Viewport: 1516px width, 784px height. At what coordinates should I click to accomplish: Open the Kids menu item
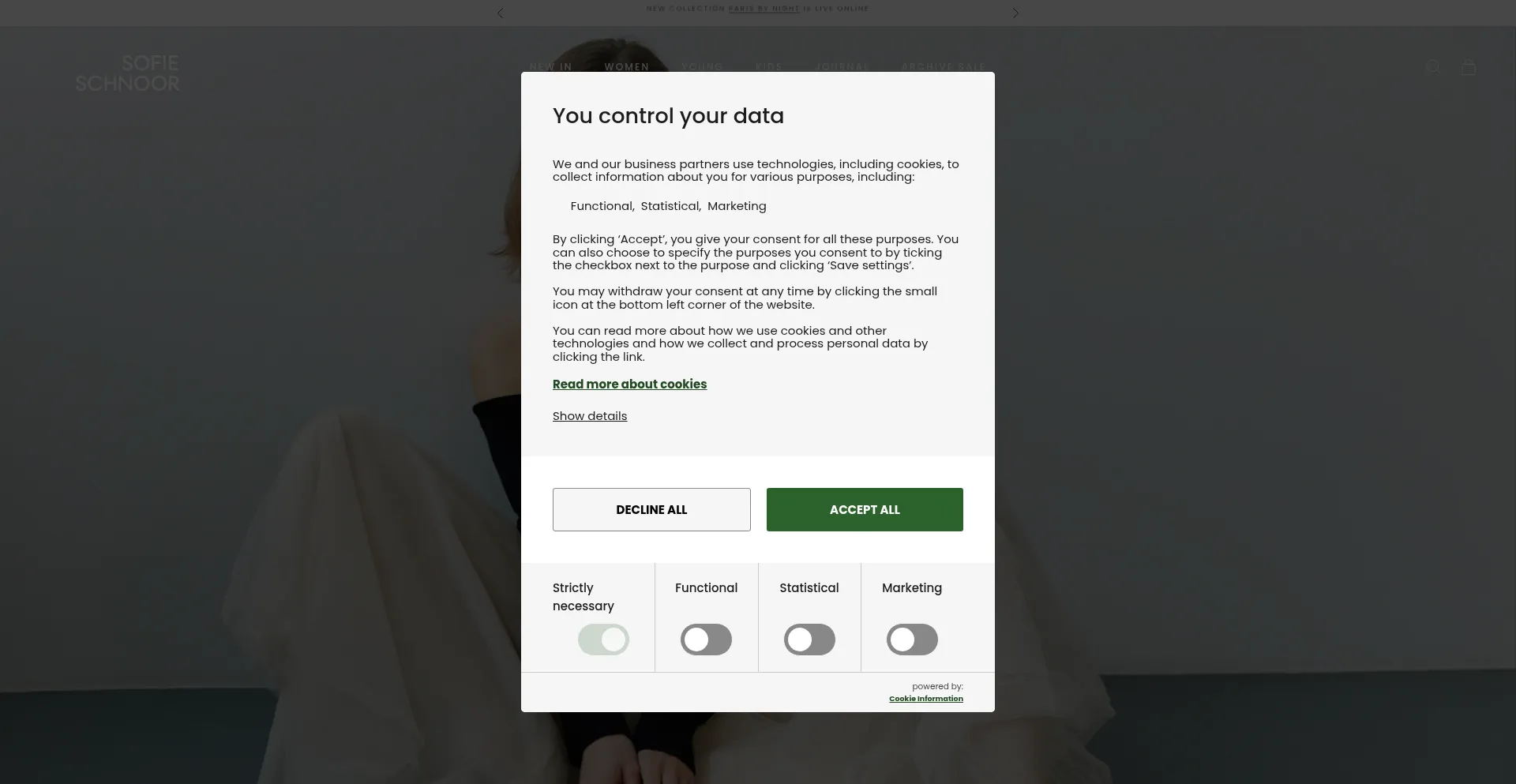[768, 67]
